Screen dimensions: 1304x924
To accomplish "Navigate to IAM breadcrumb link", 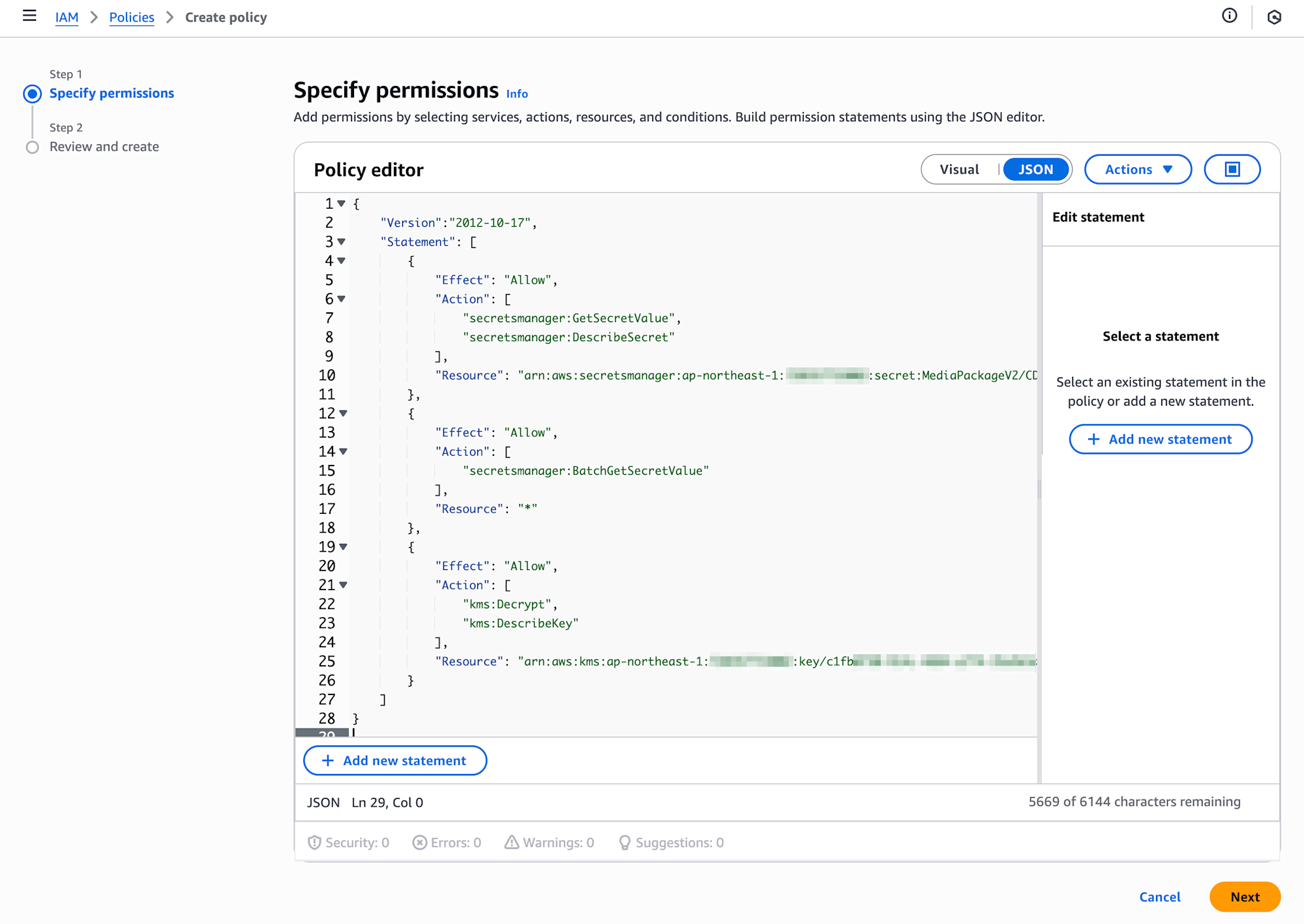I will (67, 18).
